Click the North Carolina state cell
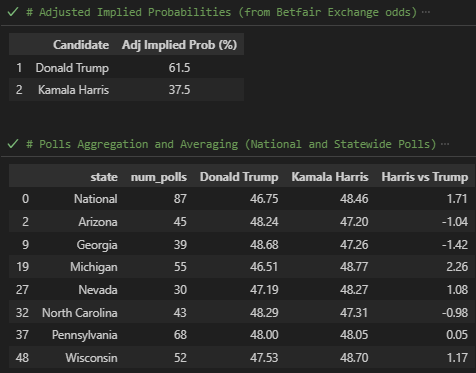Screen dimensions: 476x373 (x=80, y=313)
